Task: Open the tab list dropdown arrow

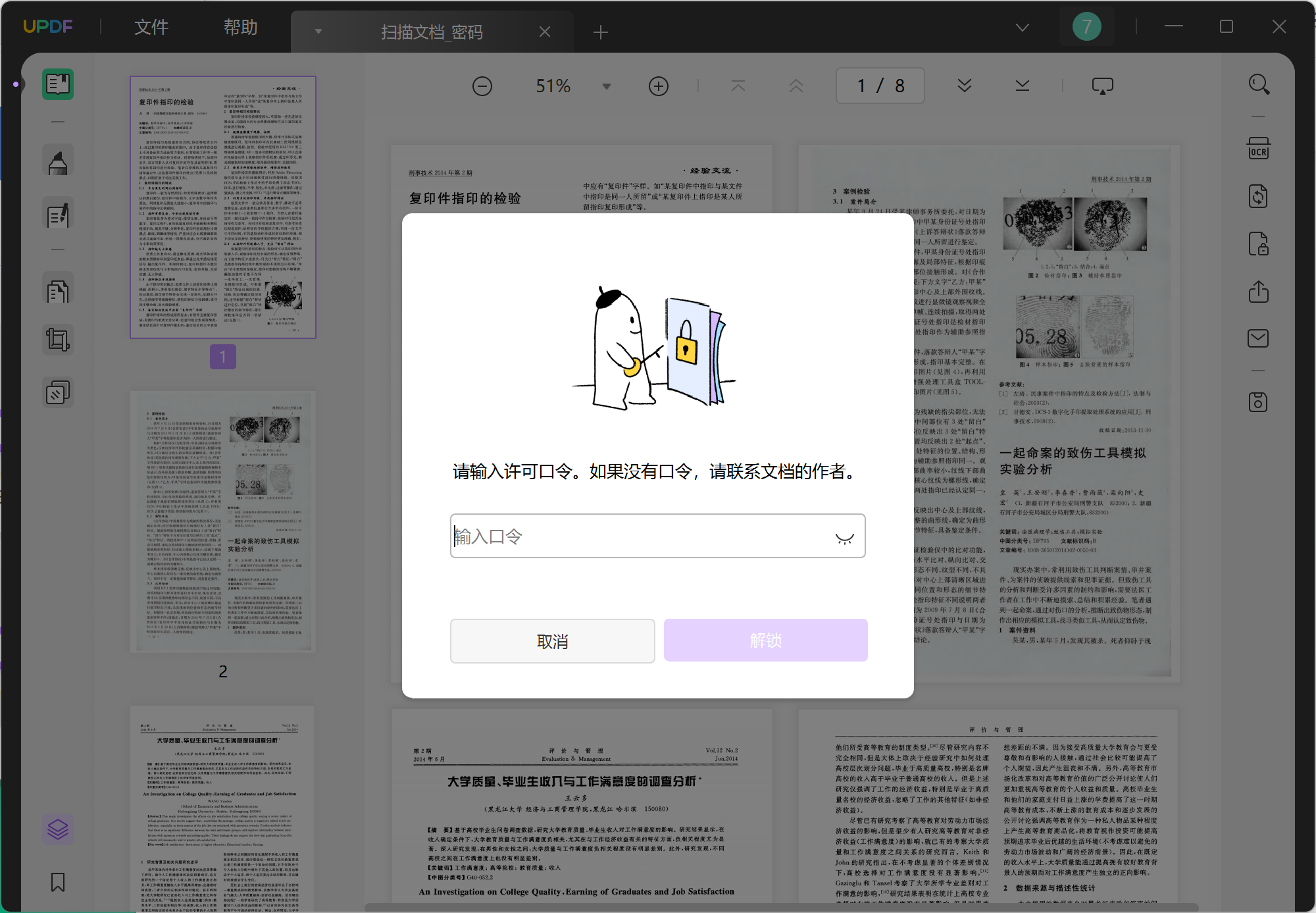Action: (318, 32)
